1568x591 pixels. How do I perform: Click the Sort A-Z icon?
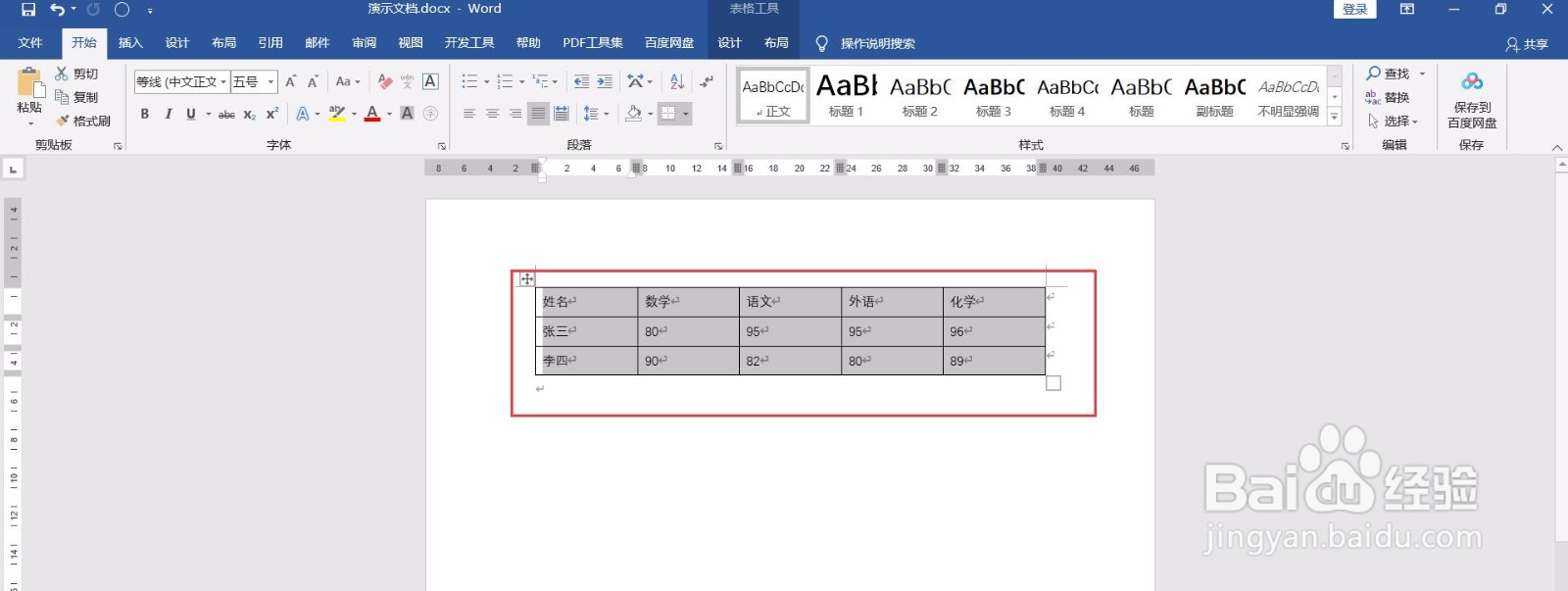pyautogui.click(x=677, y=81)
